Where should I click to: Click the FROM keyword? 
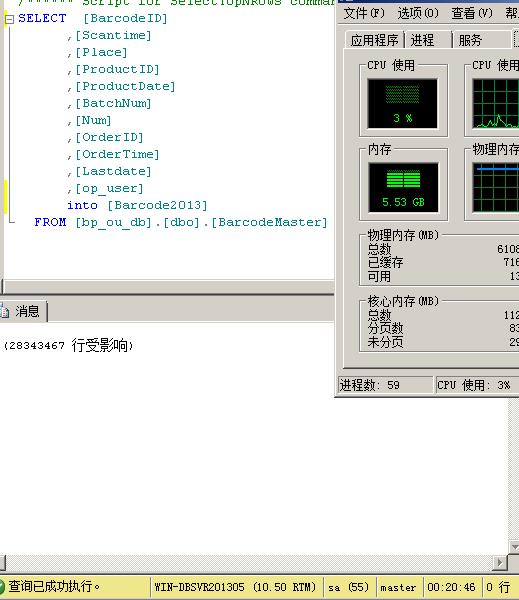[50, 222]
